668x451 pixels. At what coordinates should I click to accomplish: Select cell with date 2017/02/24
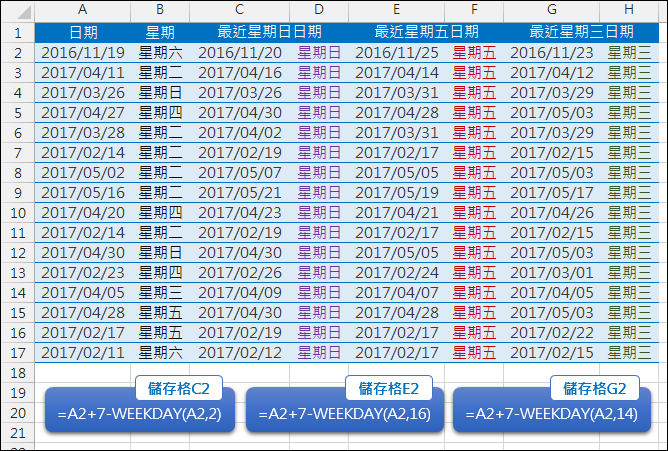(397, 273)
